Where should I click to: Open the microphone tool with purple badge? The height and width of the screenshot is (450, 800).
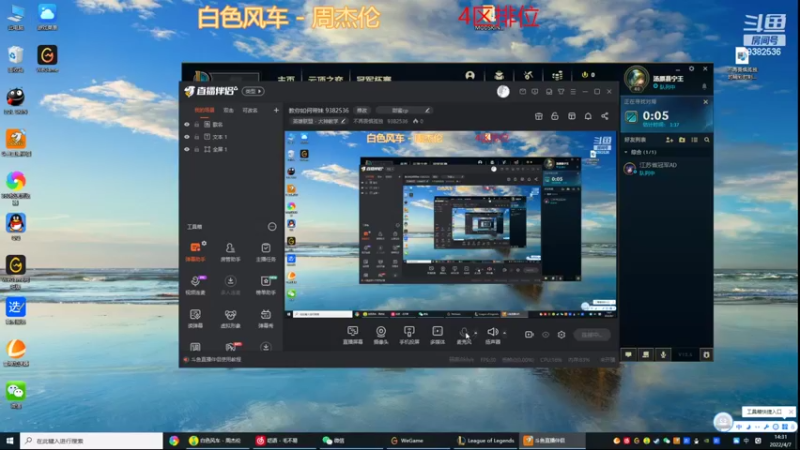[x=195, y=285]
